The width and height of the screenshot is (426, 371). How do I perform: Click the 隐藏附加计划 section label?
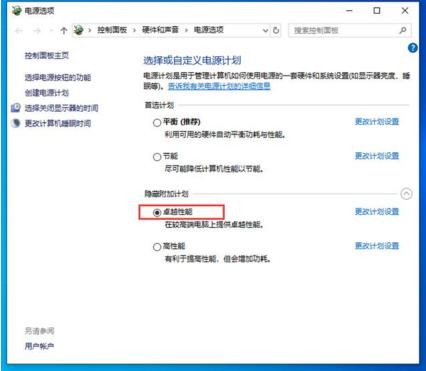(166, 194)
